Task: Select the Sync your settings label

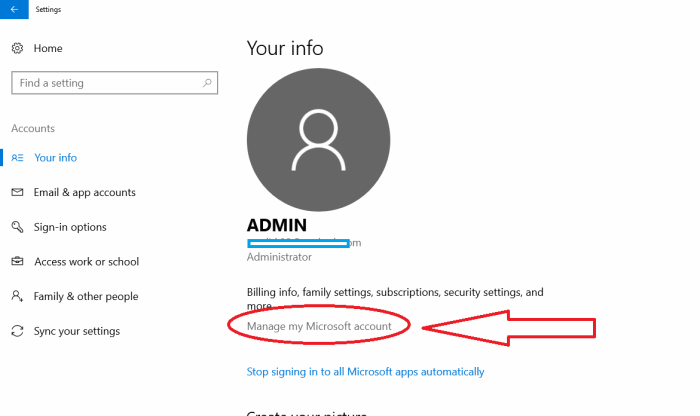Action: pos(77,331)
